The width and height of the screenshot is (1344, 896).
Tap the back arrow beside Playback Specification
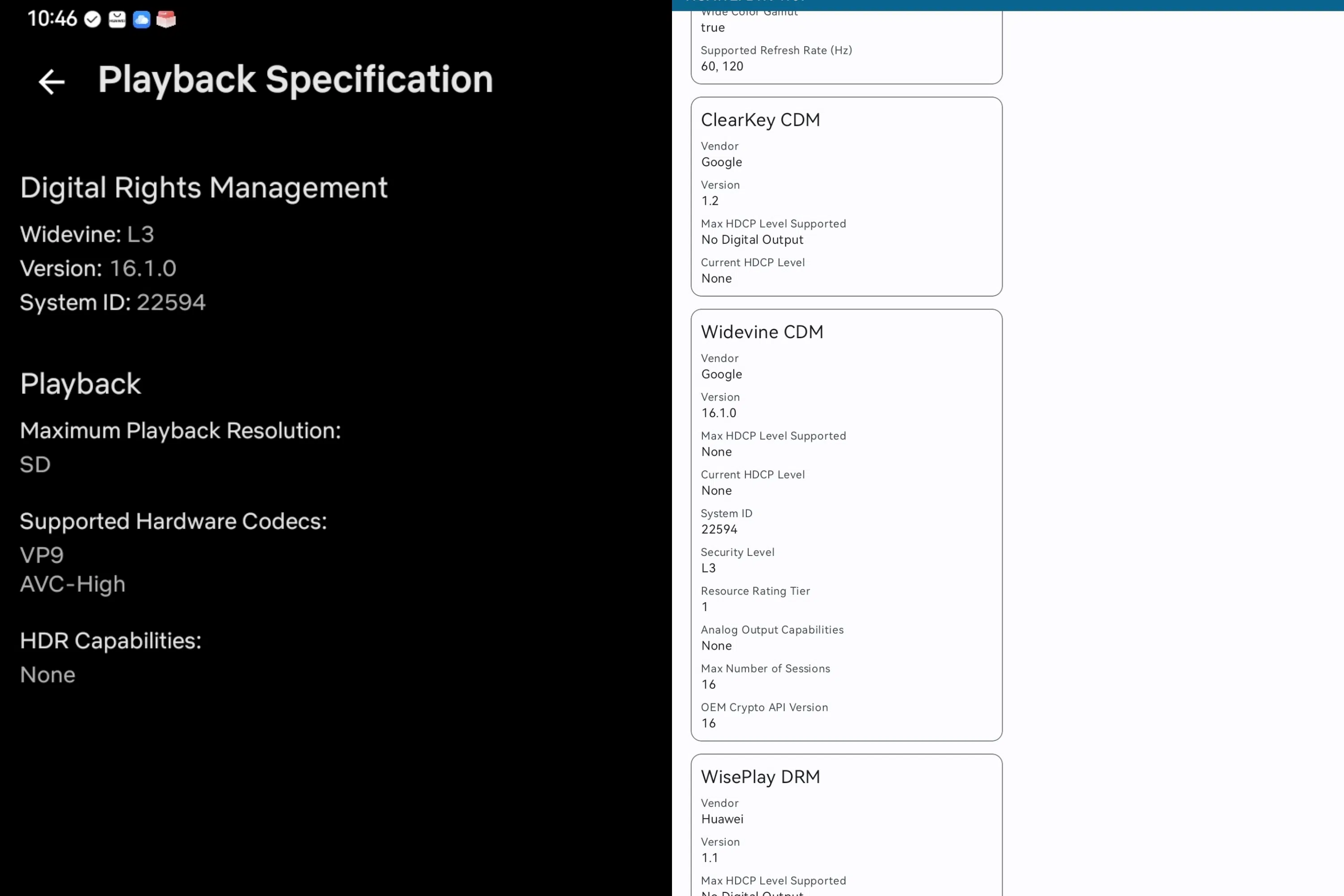[52, 82]
